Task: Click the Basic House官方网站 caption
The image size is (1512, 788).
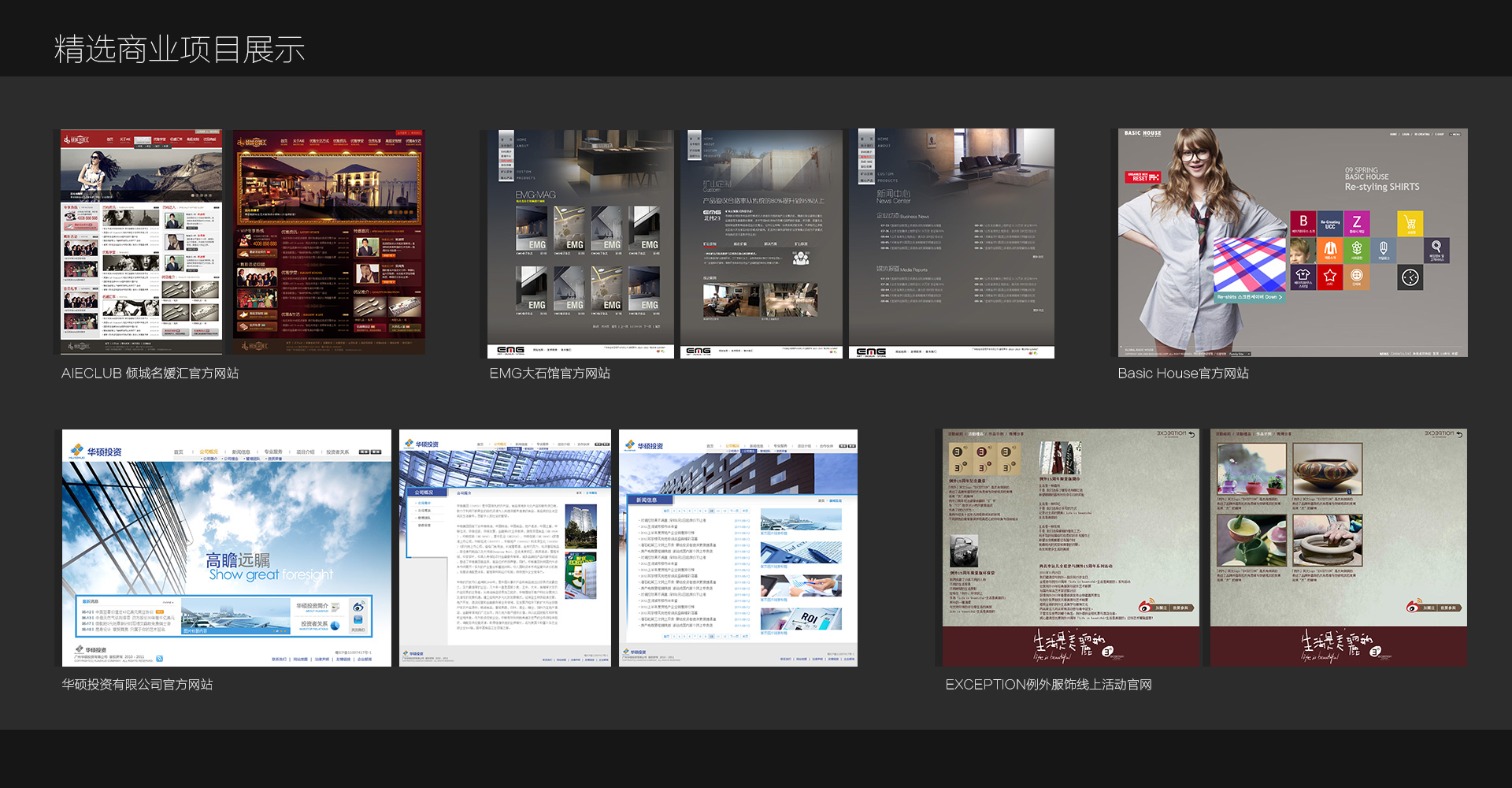Action: pos(1183,374)
